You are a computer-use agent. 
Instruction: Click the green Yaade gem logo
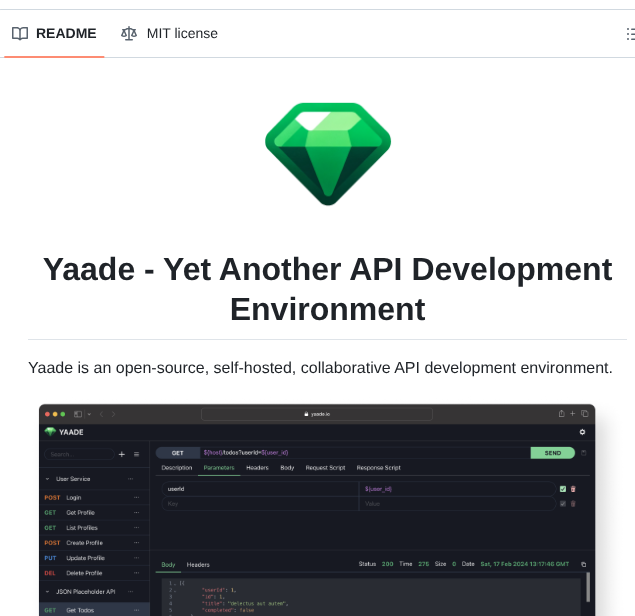[x=328, y=154]
